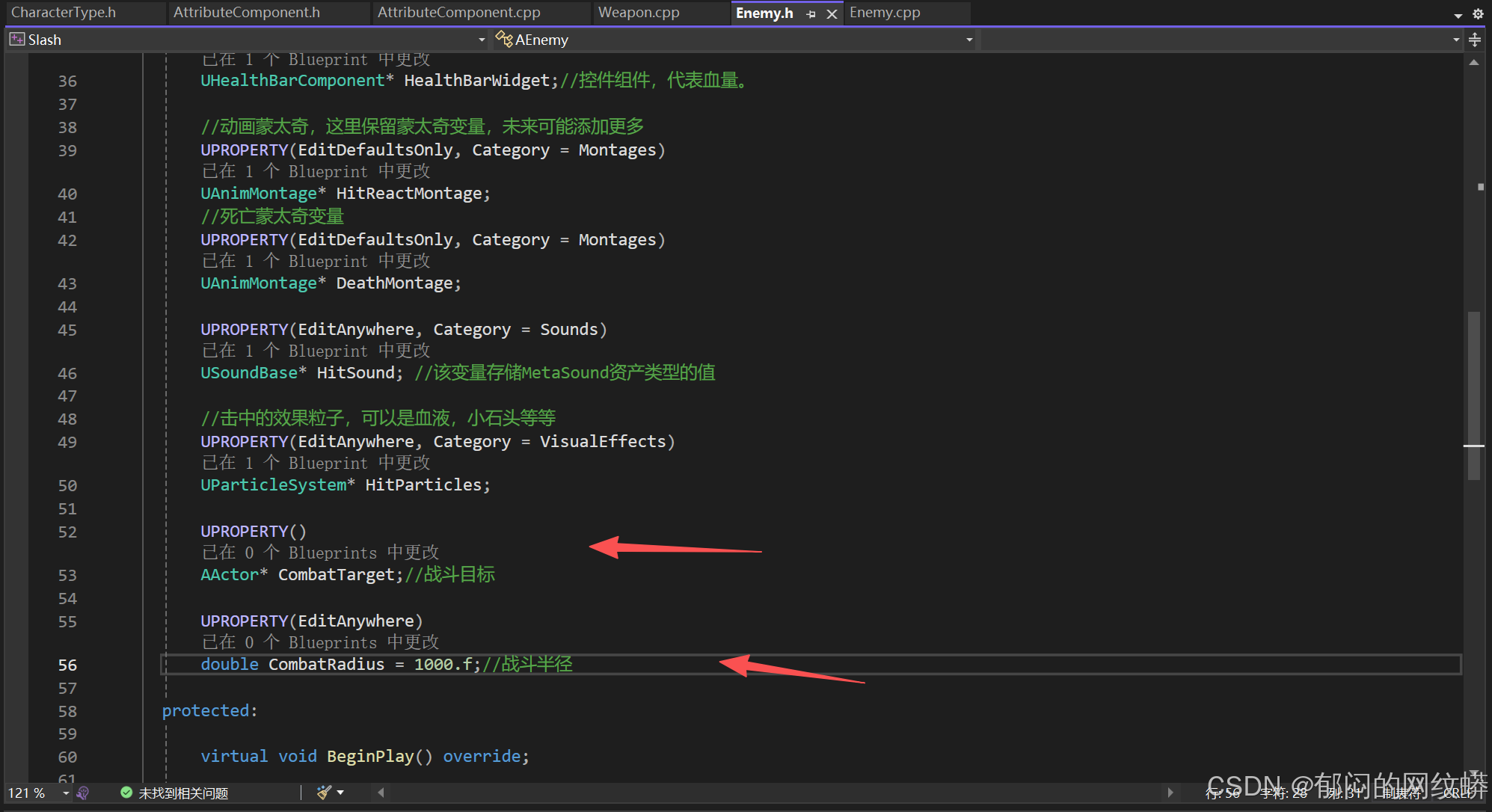This screenshot has width=1492, height=812.
Task: Show the open documents list dropdown
Action: click(x=1458, y=15)
